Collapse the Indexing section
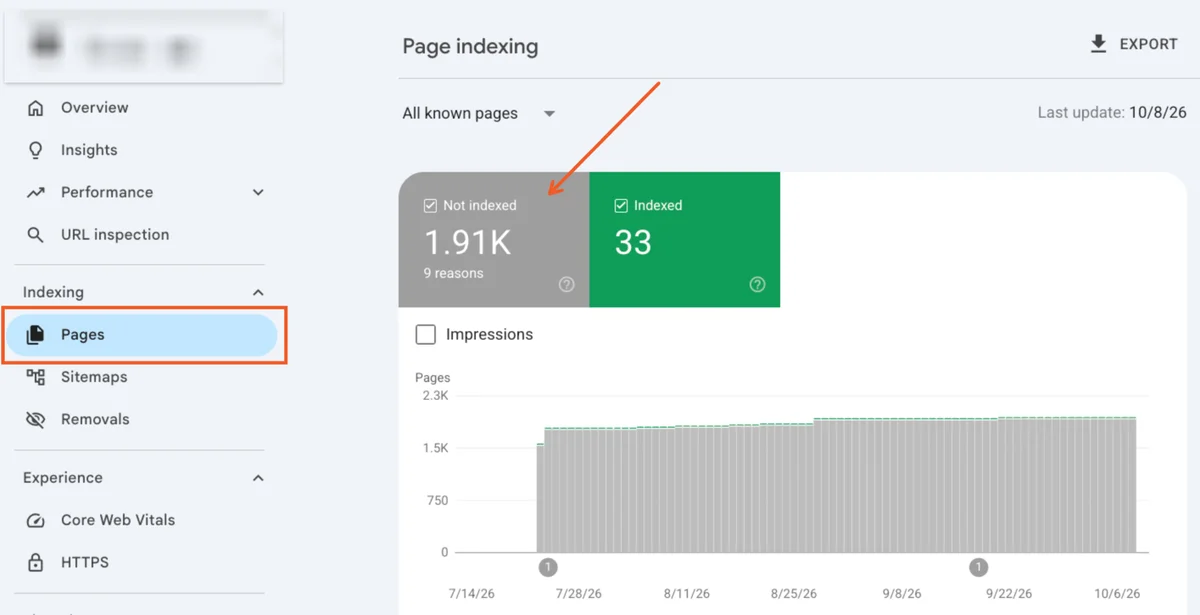 pos(258,292)
